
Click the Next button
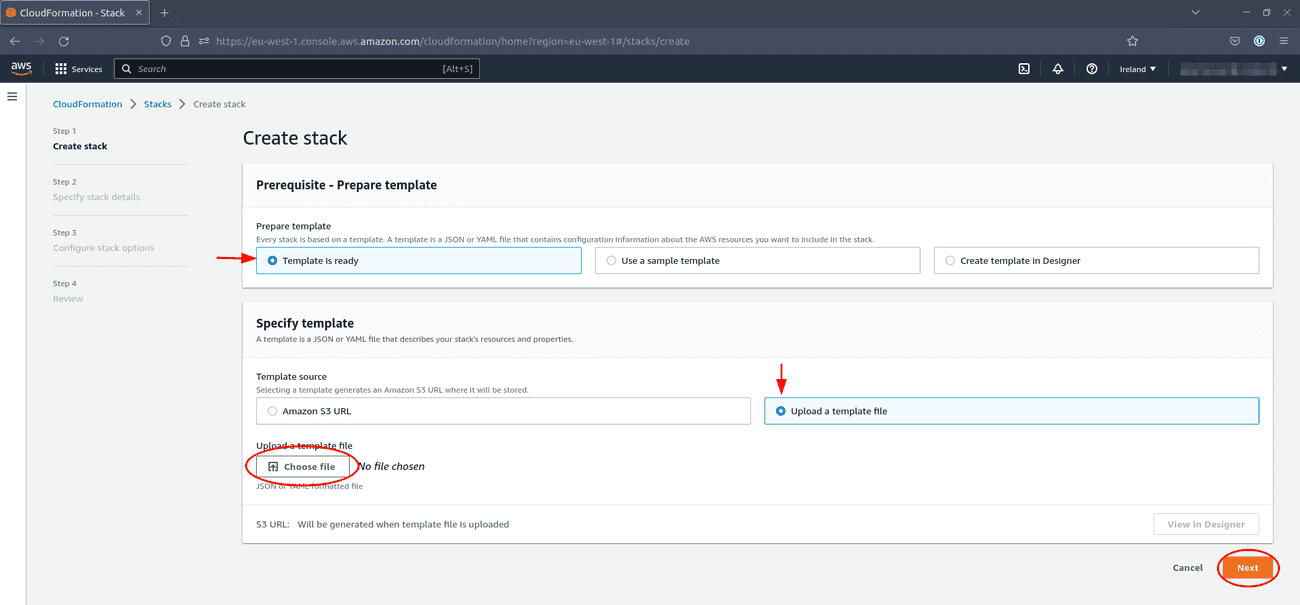tap(1247, 567)
